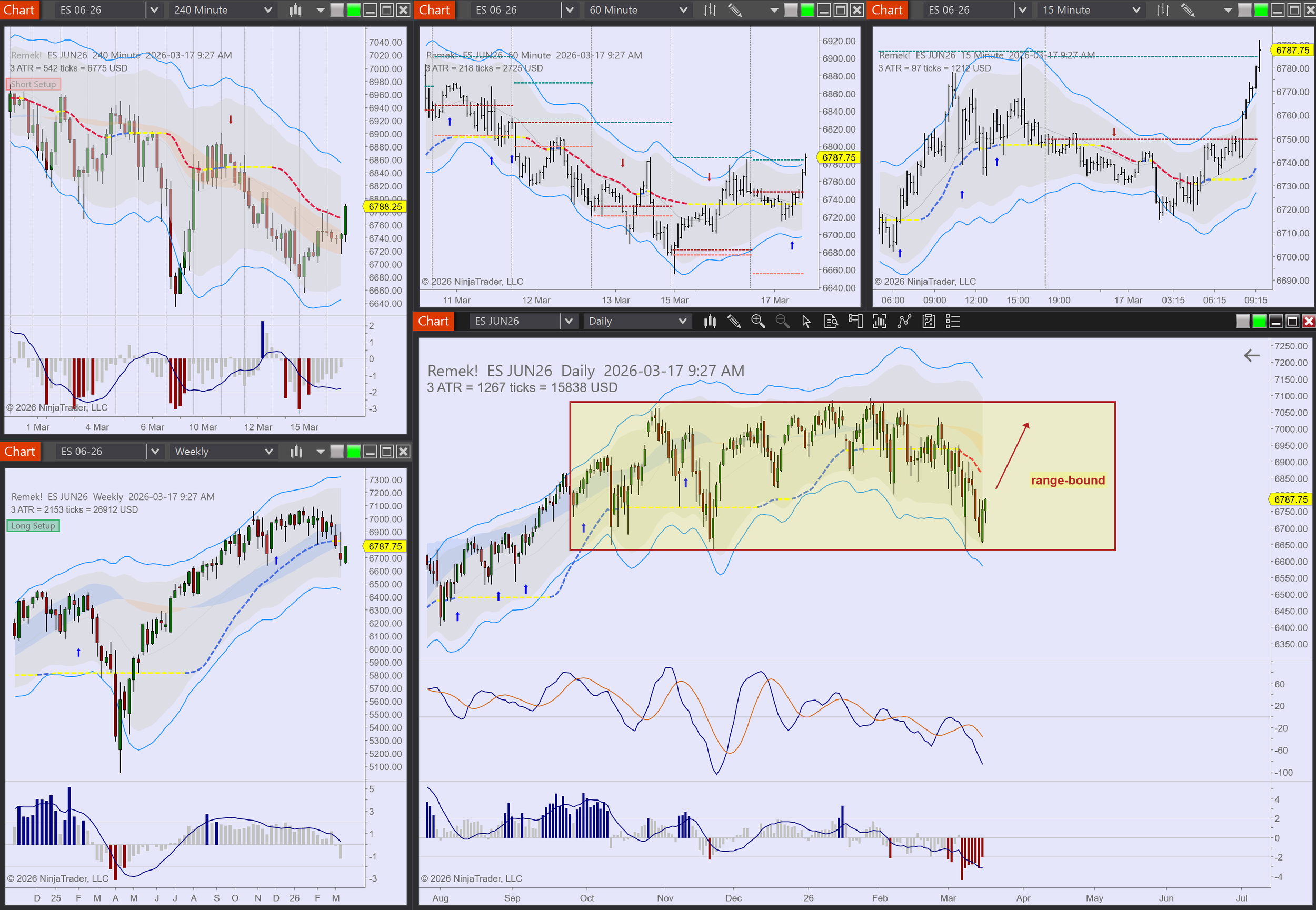Click the Zoom Out magnifier icon

coord(782,322)
